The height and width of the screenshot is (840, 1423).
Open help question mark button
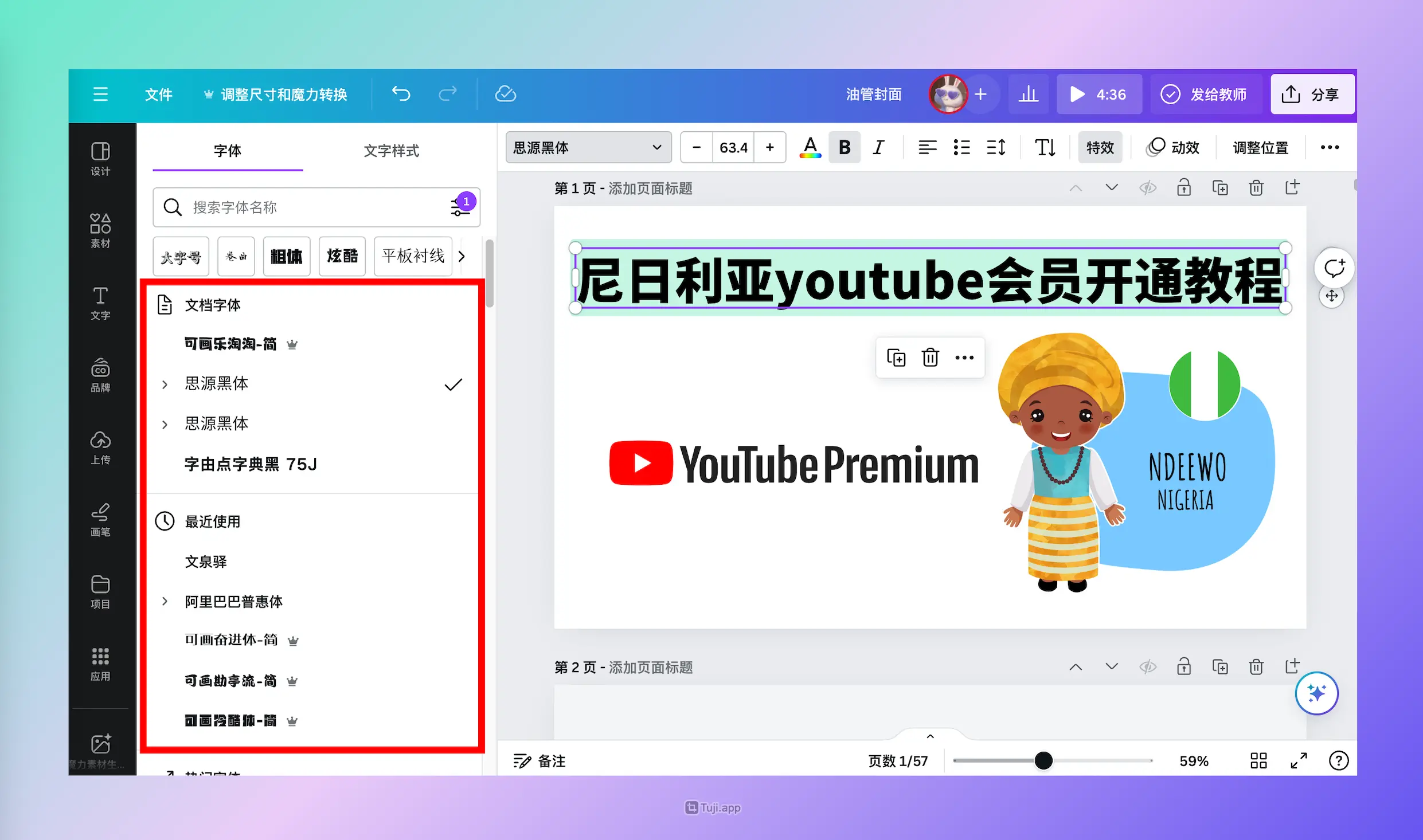1339,761
